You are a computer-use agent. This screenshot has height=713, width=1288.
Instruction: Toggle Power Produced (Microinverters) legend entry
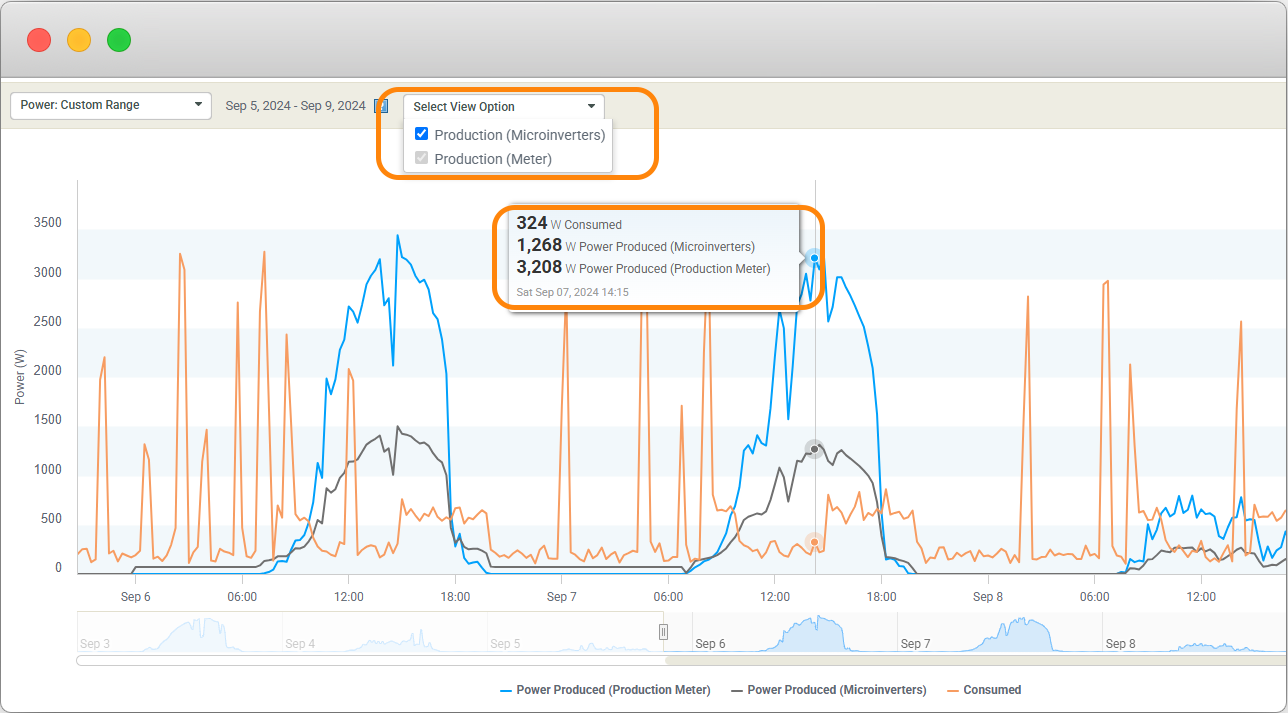(829, 690)
